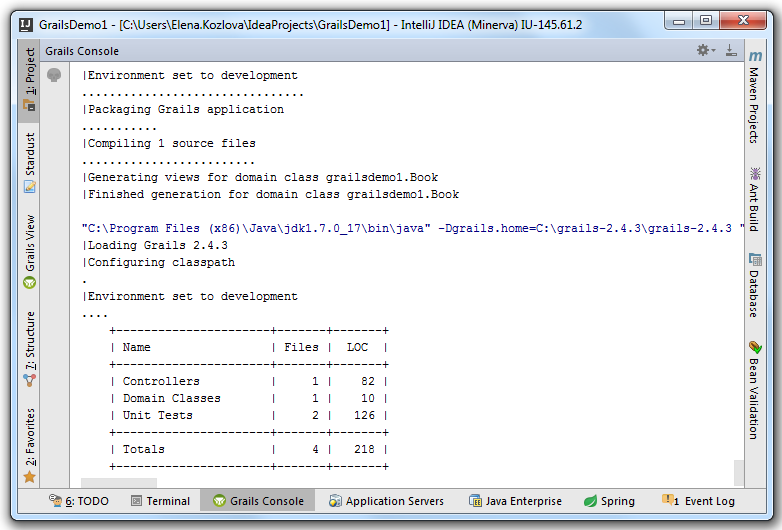Image resolution: width=782 pixels, height=530 pixels.
Task: Open the gear settings dropdown in Grails Console
Action: [x=706, y=50]
